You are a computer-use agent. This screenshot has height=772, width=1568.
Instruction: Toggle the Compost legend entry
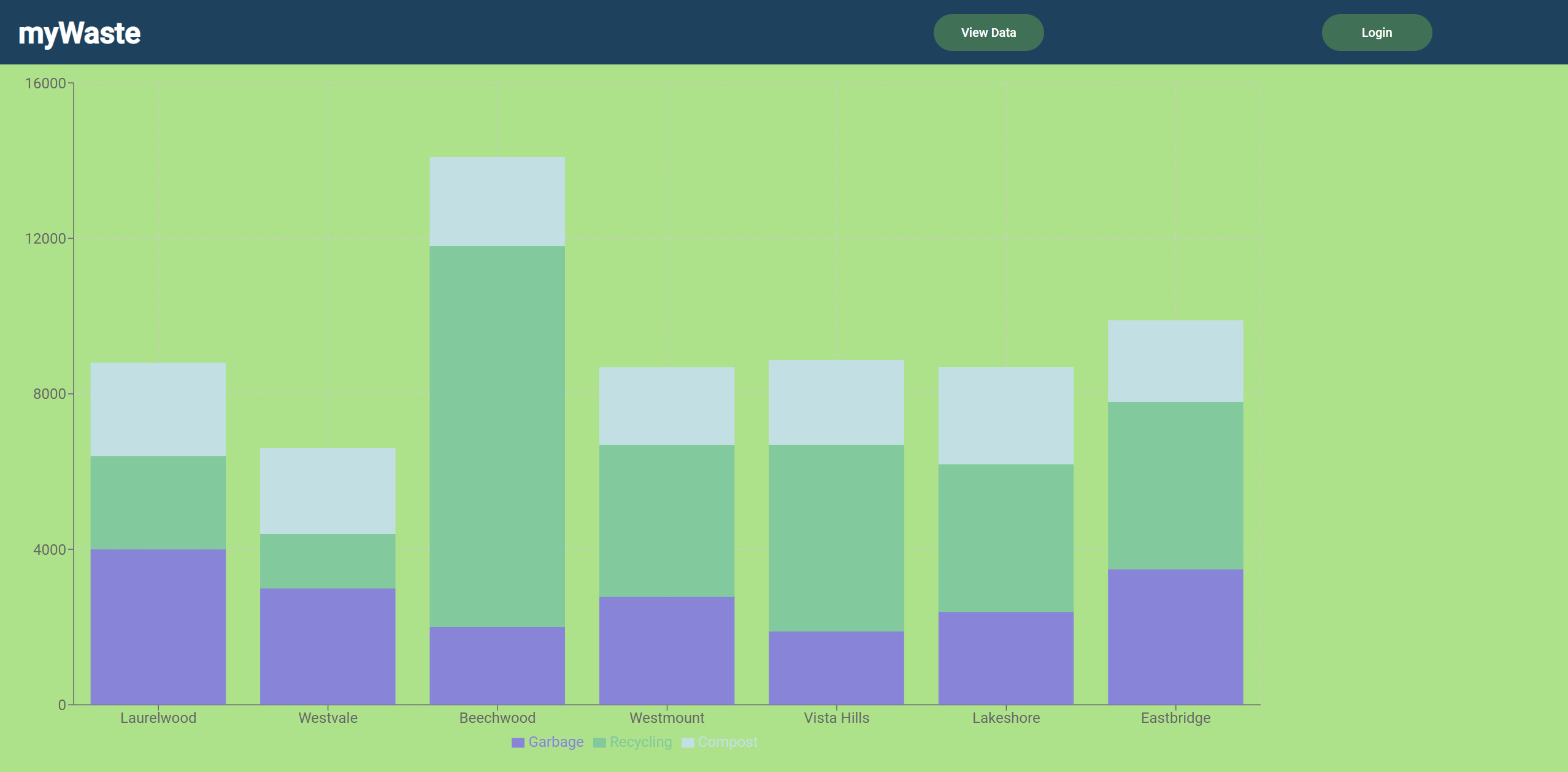tap(727, 742)
